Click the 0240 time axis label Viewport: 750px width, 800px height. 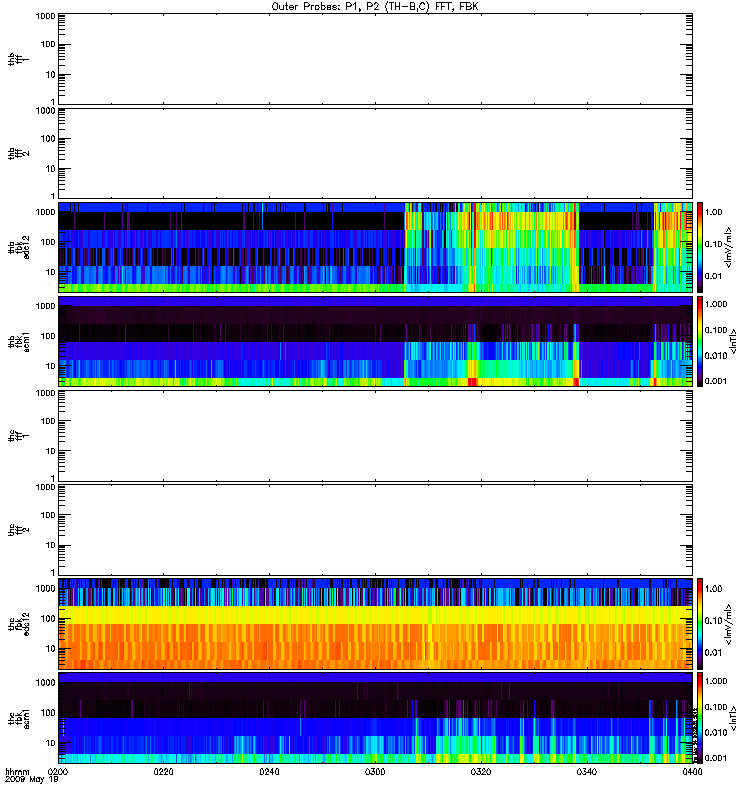tap(269, 772)
